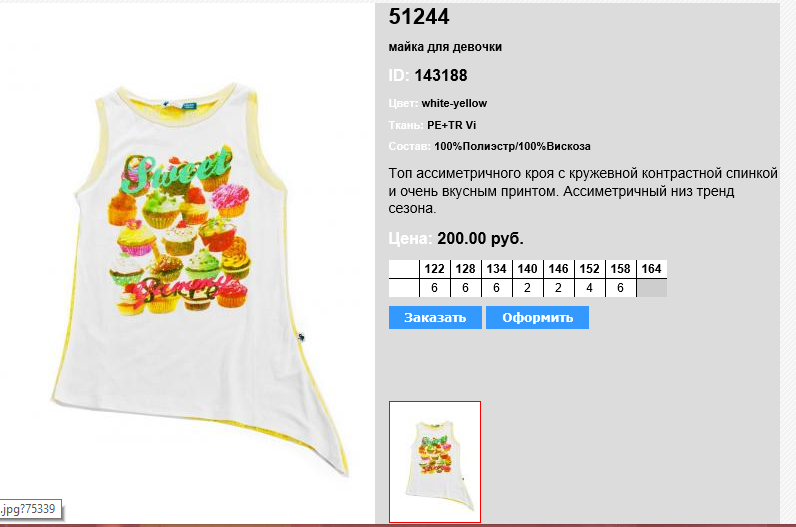796x527 pixels.
Task: Click quantity cell under size 152
Action: (589, 288)
